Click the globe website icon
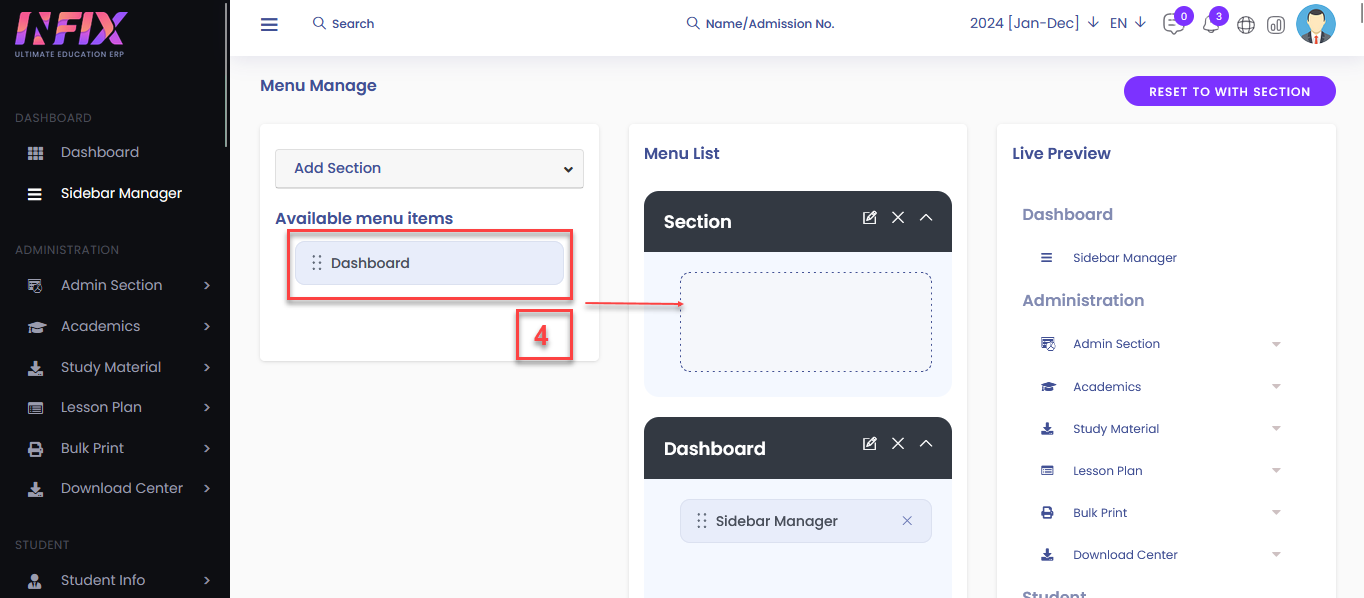This screenshot has width=1364, height=598. [x=1246, y=25]
